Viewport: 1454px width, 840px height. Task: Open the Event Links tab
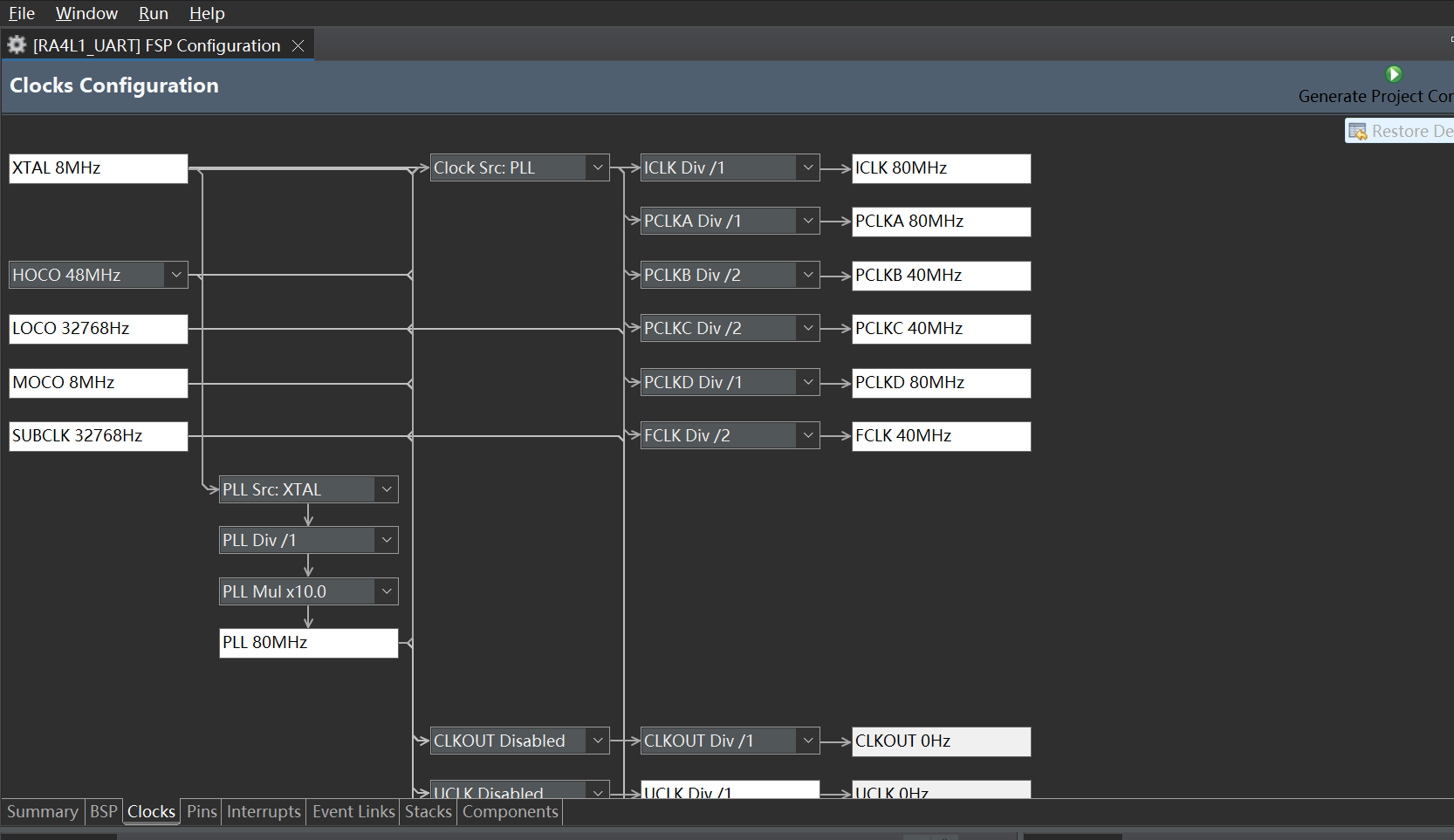[x=353, y=812]
